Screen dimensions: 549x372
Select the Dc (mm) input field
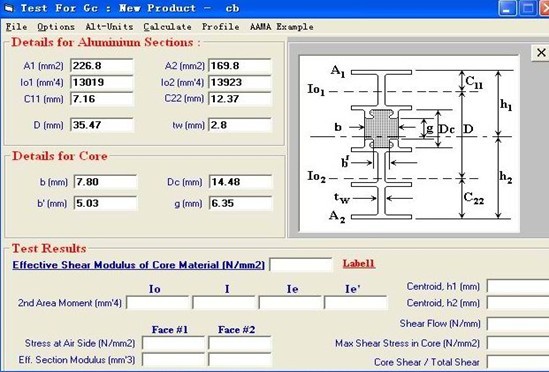point(241,182)
